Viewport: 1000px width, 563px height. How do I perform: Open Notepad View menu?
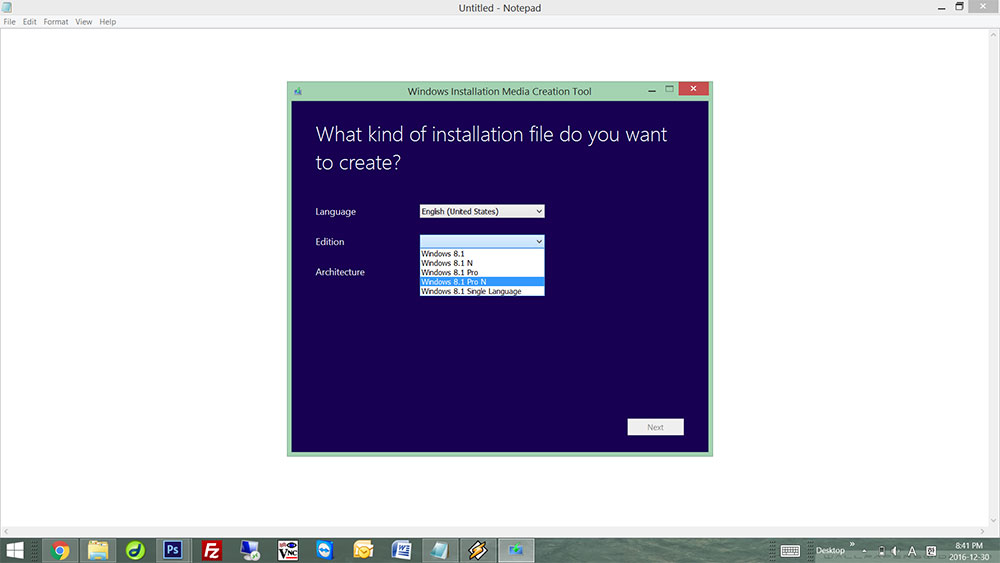coord(84,22)
